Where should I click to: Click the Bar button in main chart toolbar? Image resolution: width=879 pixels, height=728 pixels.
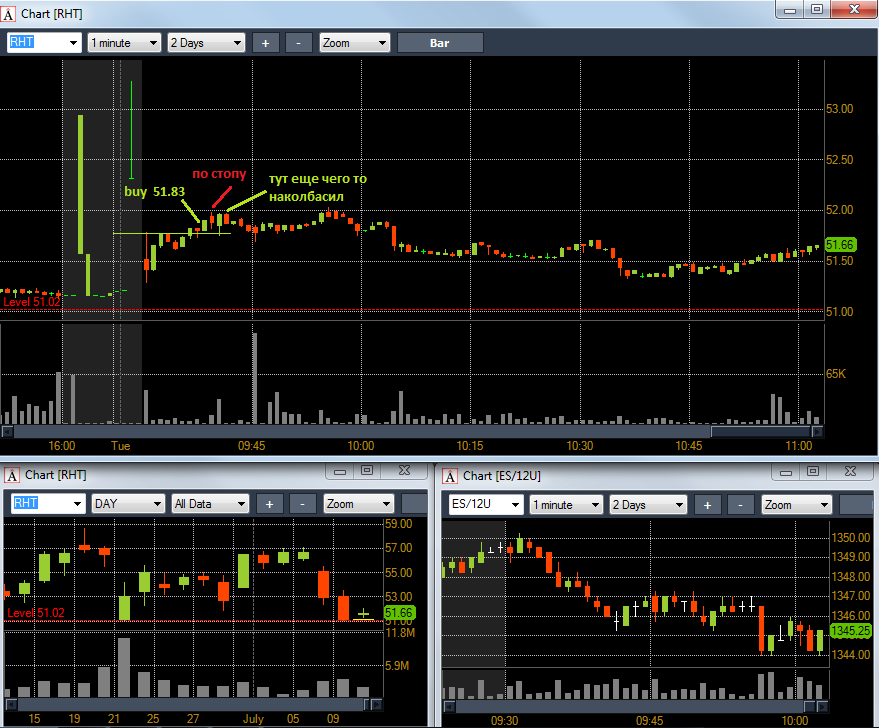pyautogui.click(x=440, y=43)
